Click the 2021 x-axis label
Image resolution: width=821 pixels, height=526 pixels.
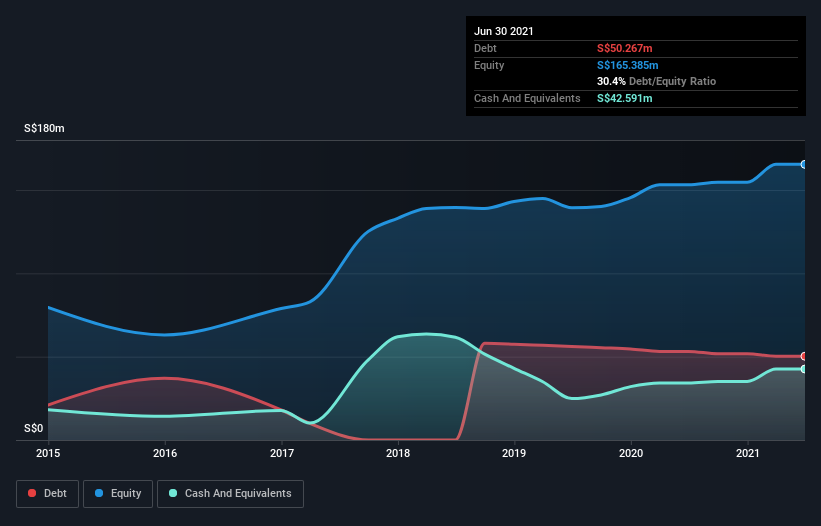point(748,453)
